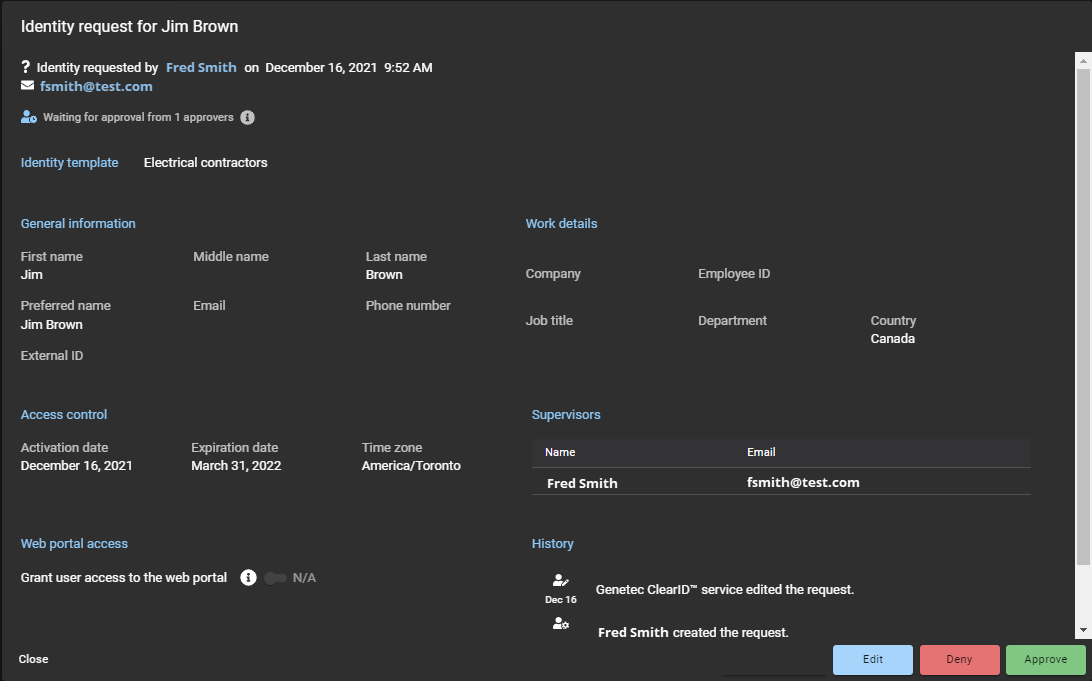Click the question mark request status icon
Screen dimensions: 1092x681
26,67
